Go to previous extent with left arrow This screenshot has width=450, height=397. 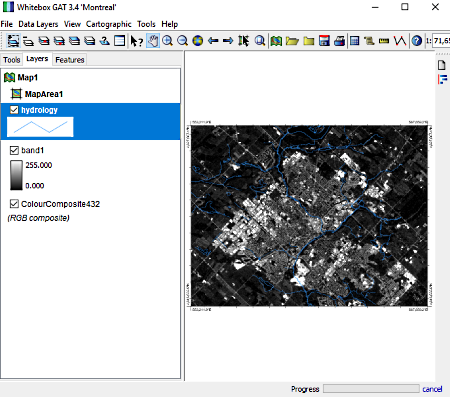[213, 41]
